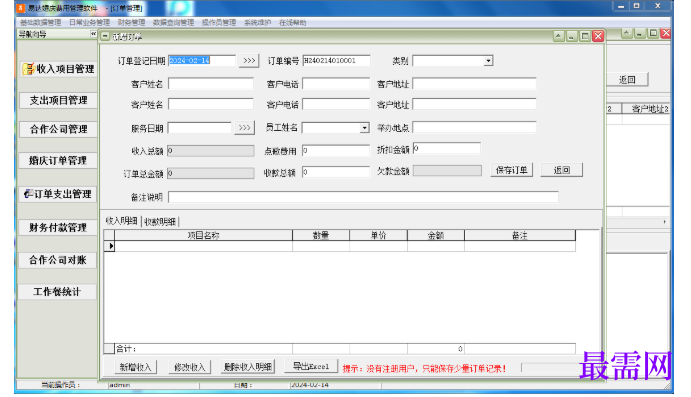Screen dimensions: 691x397
Task: Click 返回 in the background window
Action: [x=628, y=80]
